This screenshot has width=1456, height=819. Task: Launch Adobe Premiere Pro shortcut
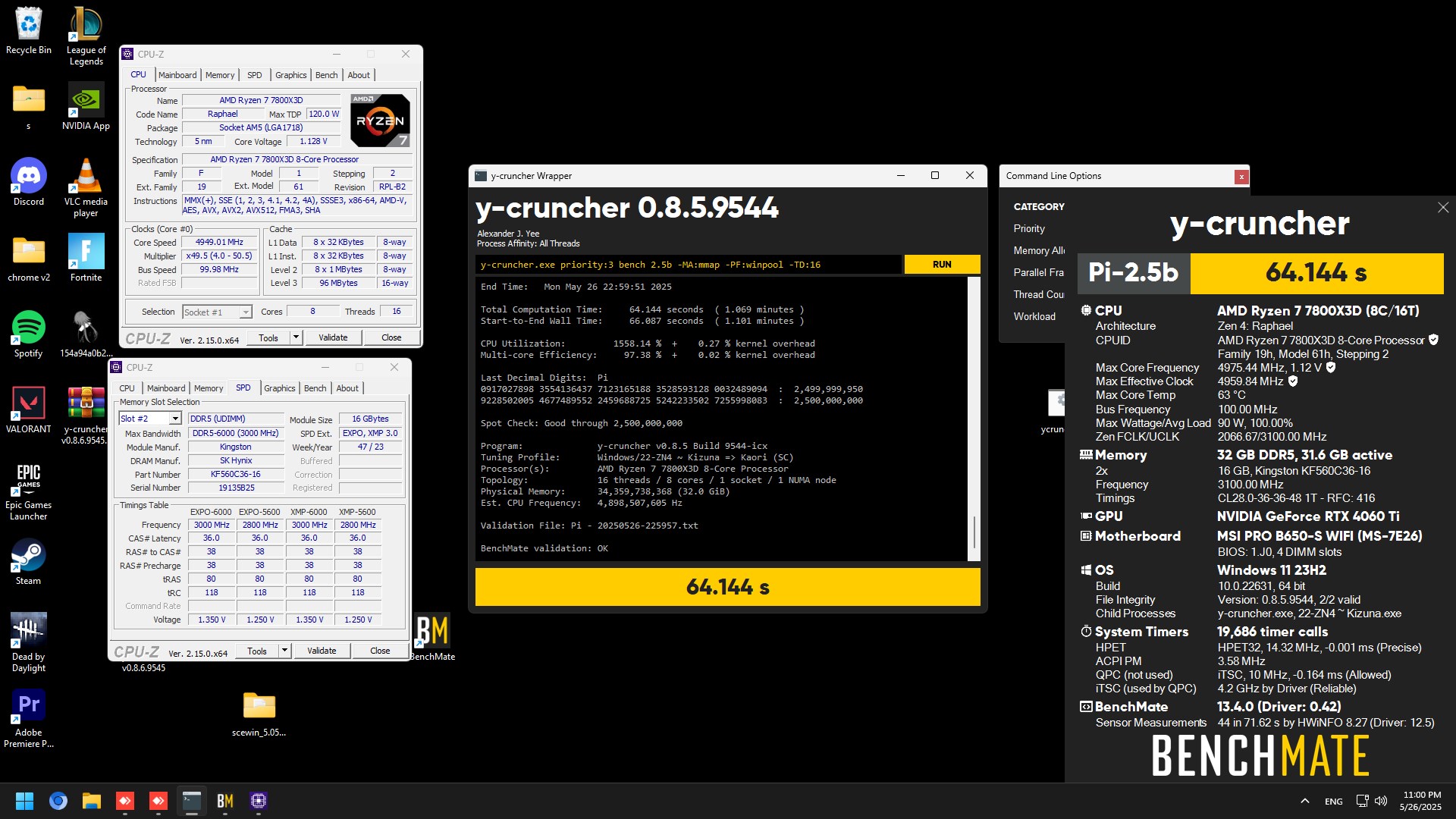pos(29,718)
